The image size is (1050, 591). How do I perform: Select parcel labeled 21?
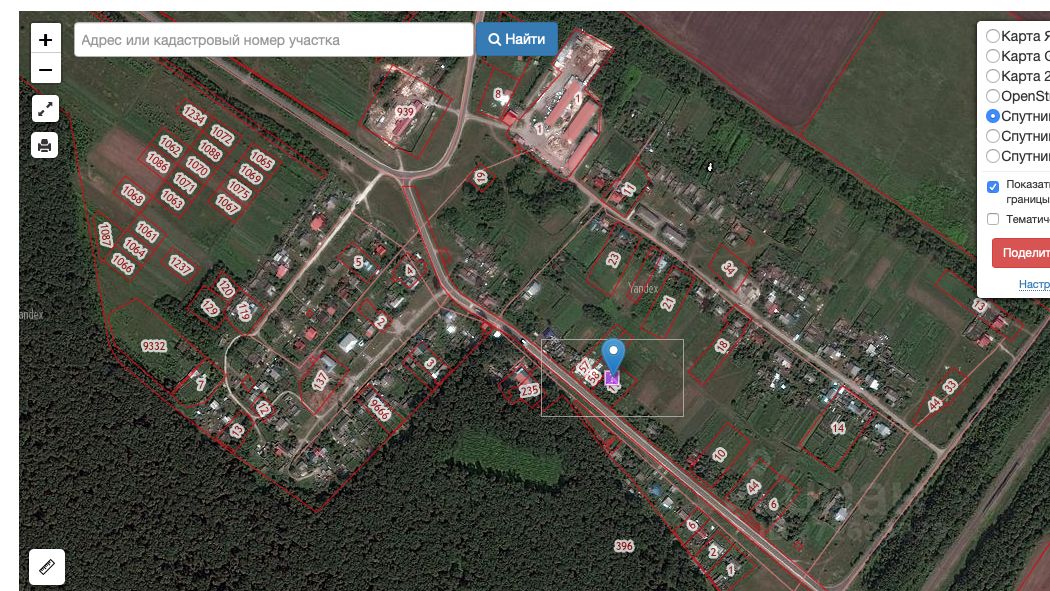(668, 303)
